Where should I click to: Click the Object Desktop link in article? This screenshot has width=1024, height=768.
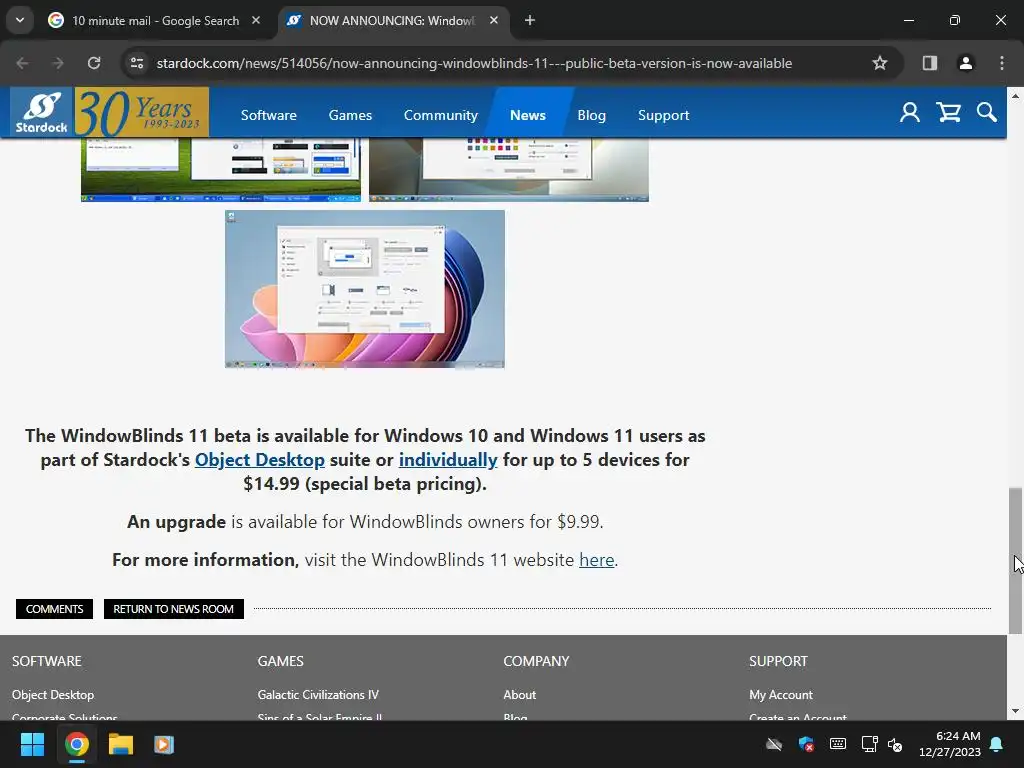point(259,460)
